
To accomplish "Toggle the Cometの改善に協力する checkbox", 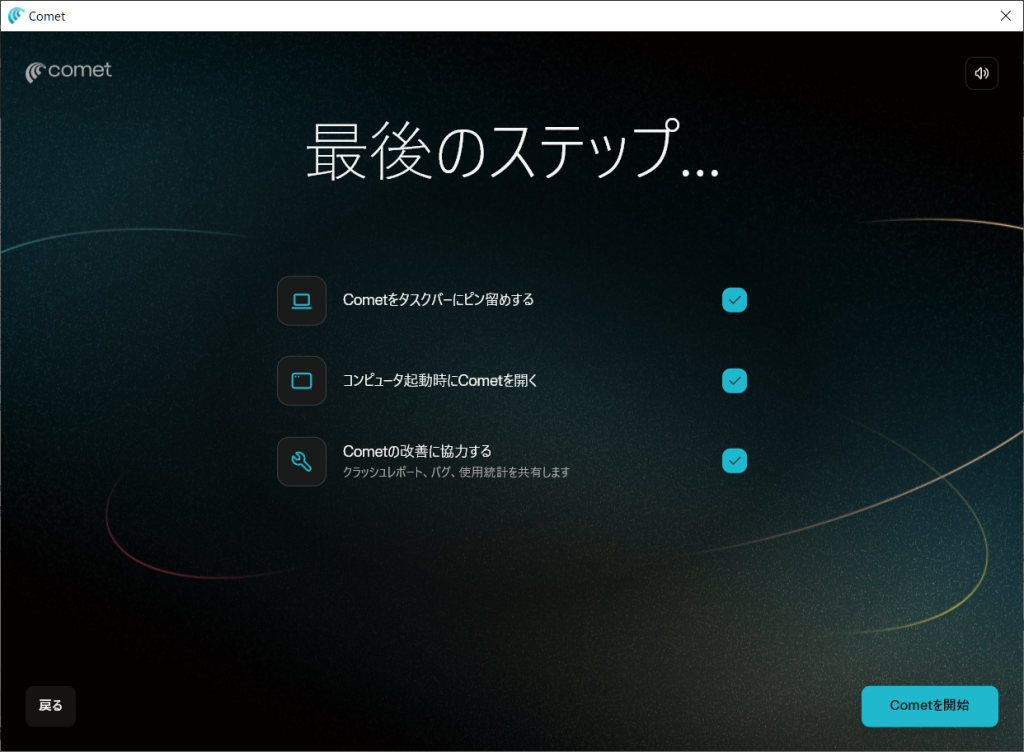I will click(734, 461).
